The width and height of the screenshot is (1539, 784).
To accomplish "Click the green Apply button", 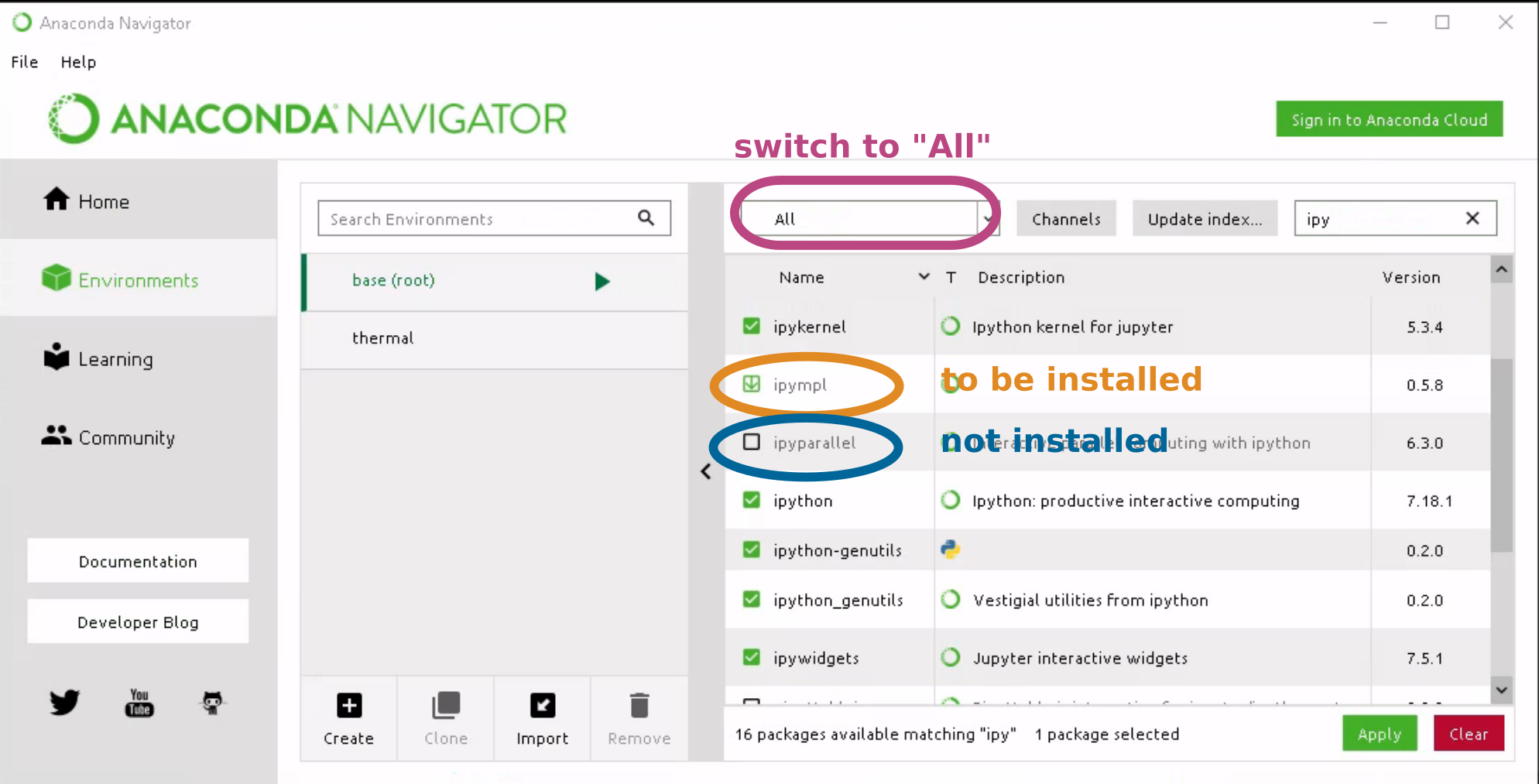I will click(x=1379, y=734).
